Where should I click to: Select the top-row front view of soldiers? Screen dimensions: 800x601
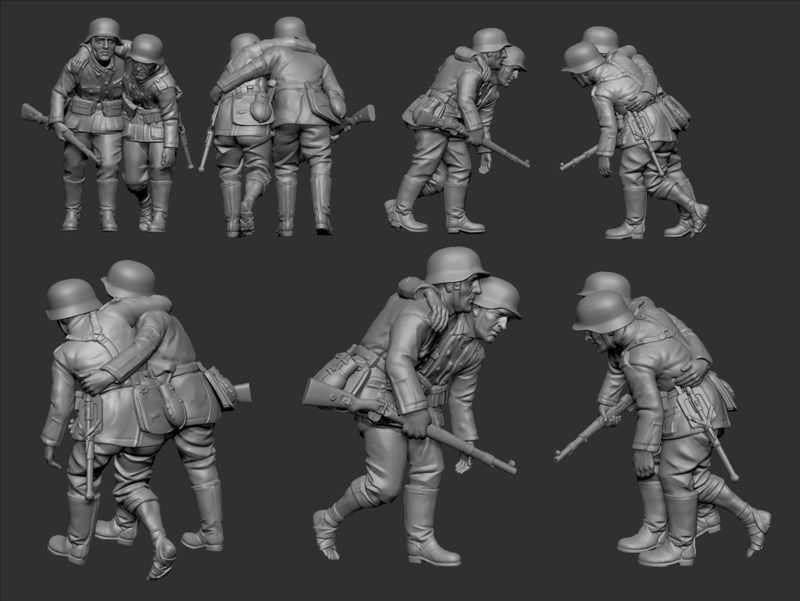108,125
